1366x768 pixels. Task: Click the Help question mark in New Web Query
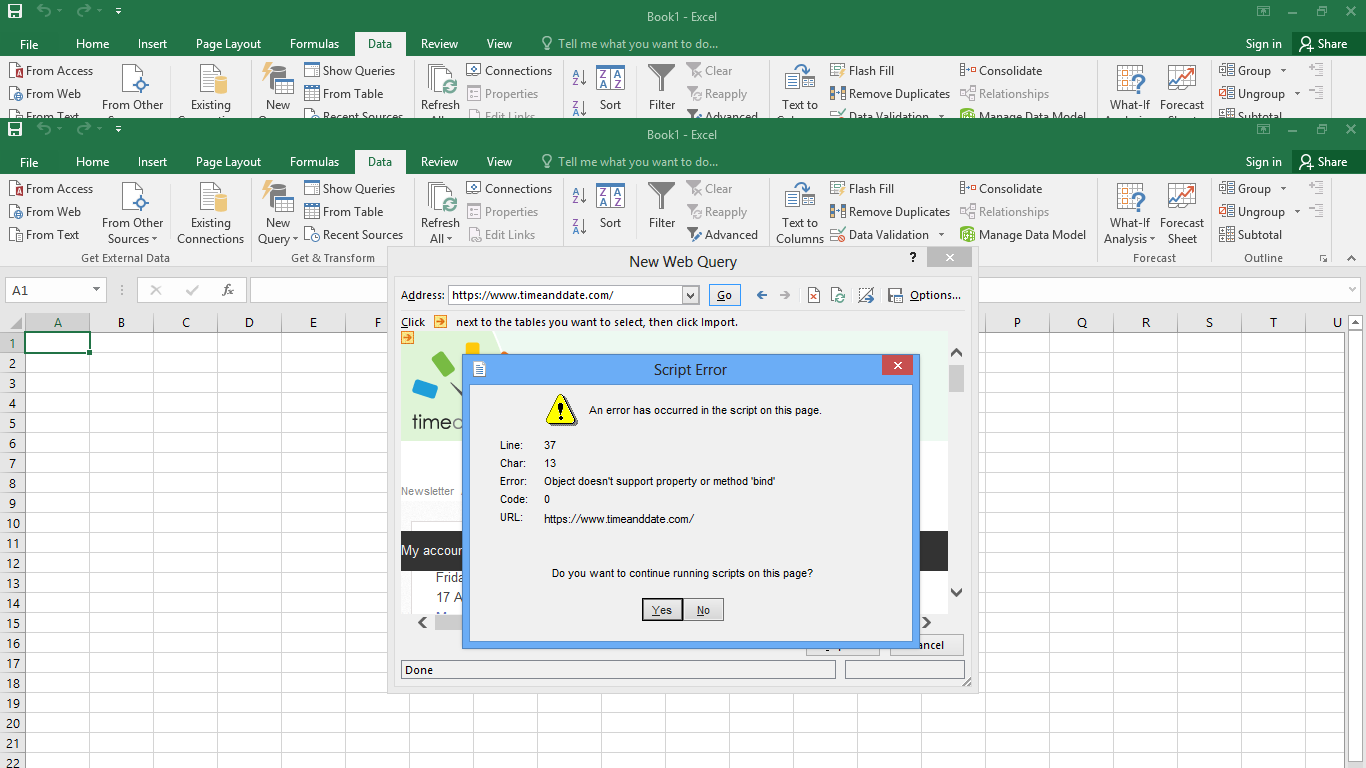[913, 259]
